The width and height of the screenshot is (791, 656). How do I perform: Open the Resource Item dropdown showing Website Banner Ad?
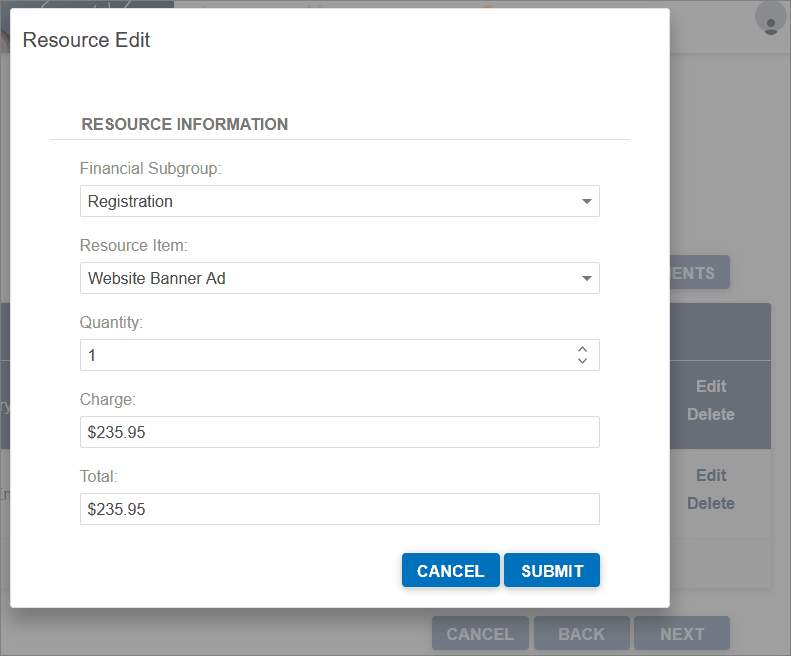[340, 278]
